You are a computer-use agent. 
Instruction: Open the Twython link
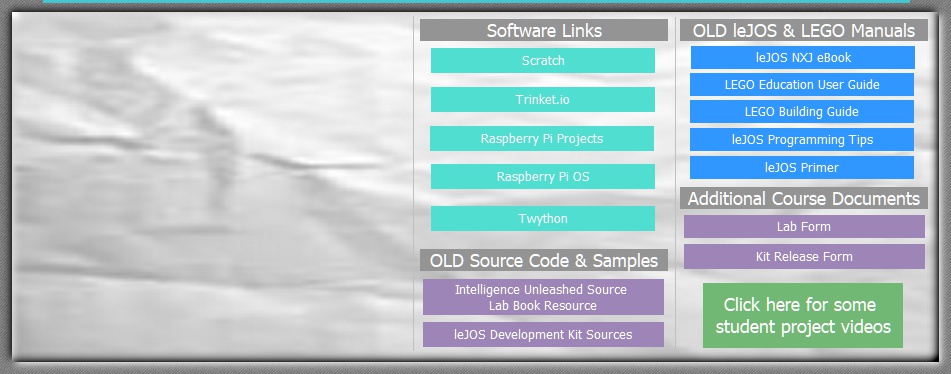pos(543,218)
